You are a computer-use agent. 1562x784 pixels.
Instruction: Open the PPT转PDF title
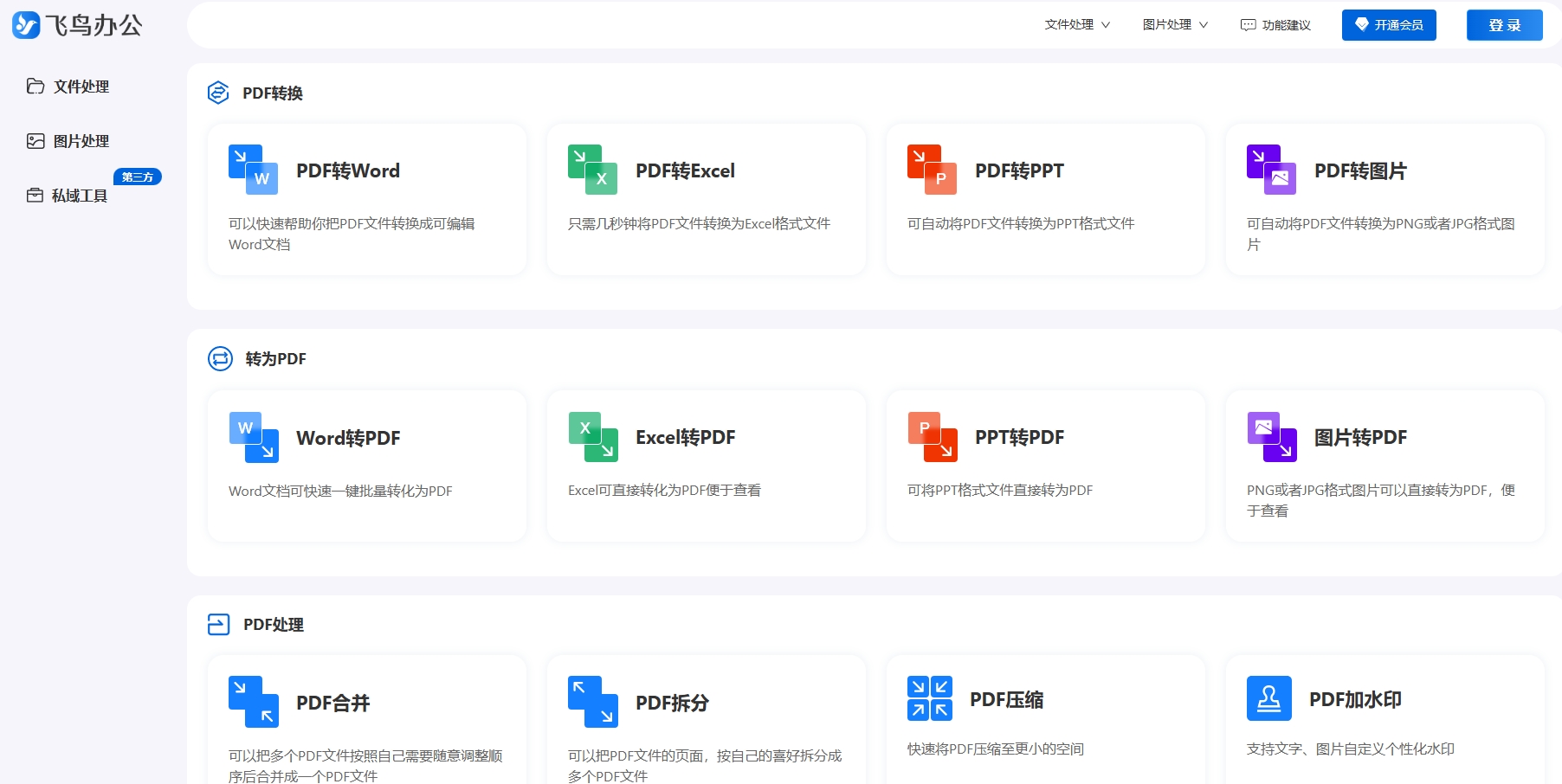pyautogui.click(x=1020, y=438)
